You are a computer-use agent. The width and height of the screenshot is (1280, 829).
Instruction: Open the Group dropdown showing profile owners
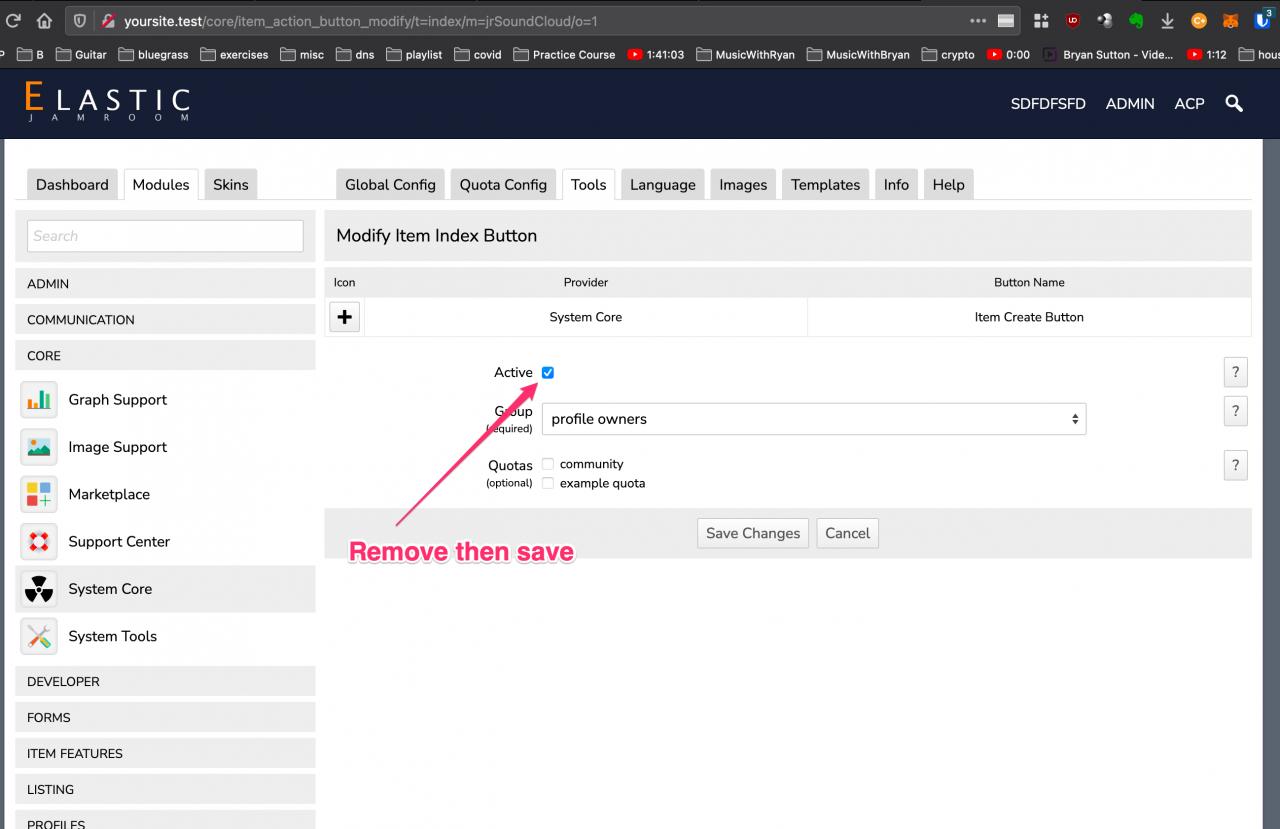813,419
